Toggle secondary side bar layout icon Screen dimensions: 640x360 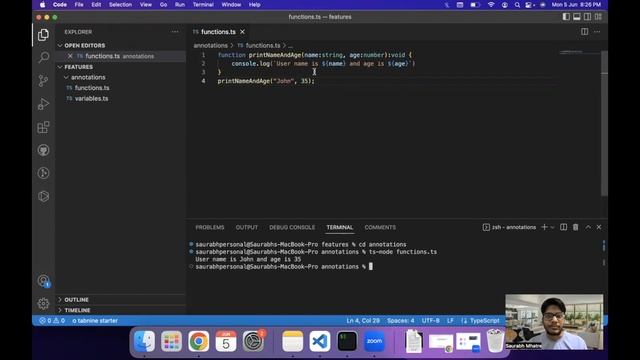point(587,17)
